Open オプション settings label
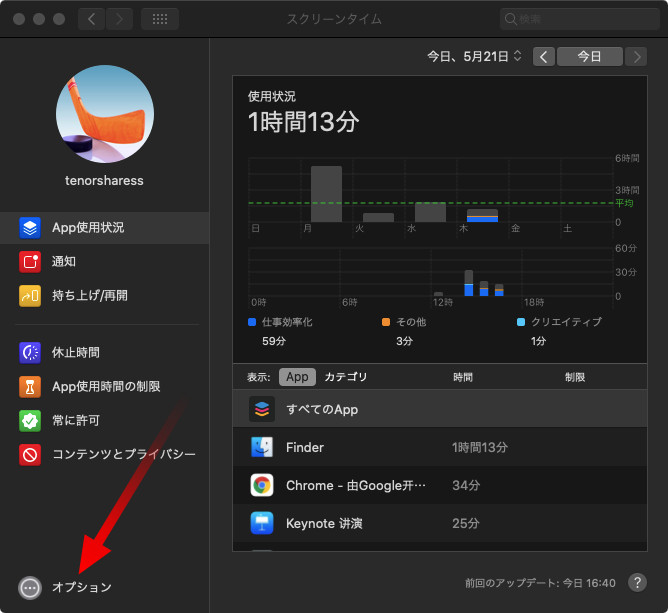The width and height of the screenshot is (668, 613). (82, 587)
